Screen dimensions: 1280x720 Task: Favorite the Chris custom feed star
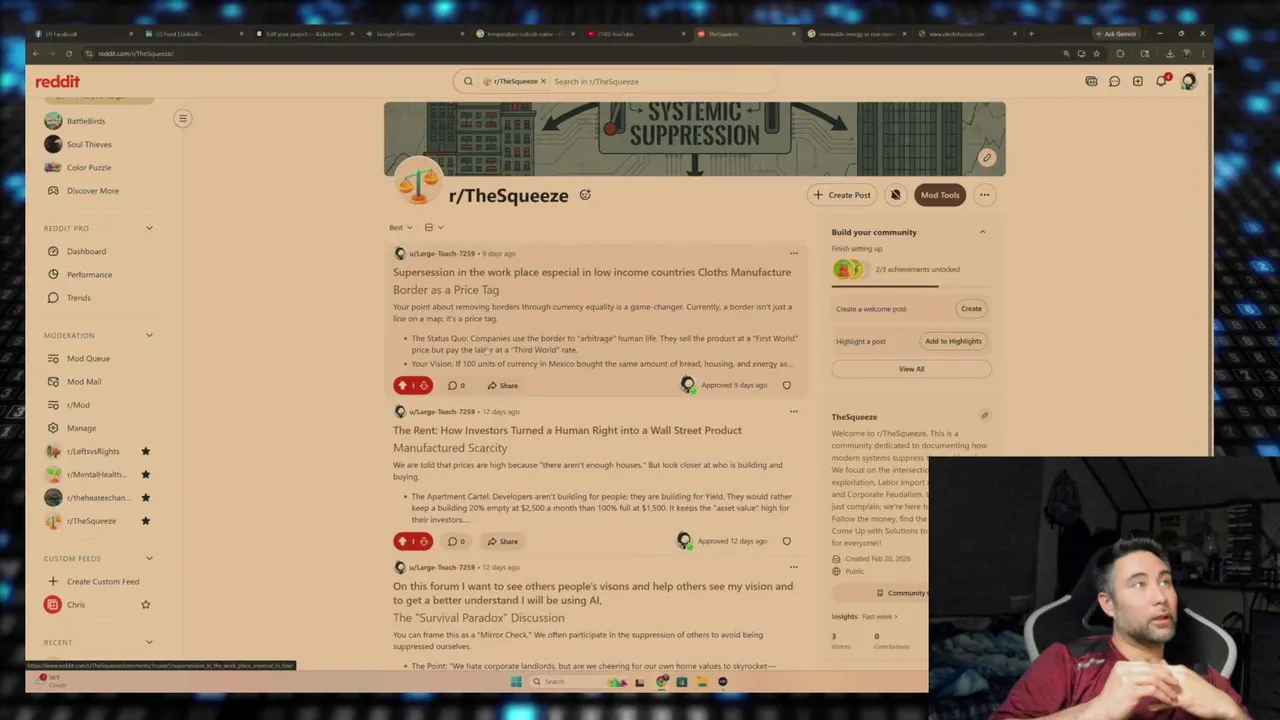pos(146,604)
